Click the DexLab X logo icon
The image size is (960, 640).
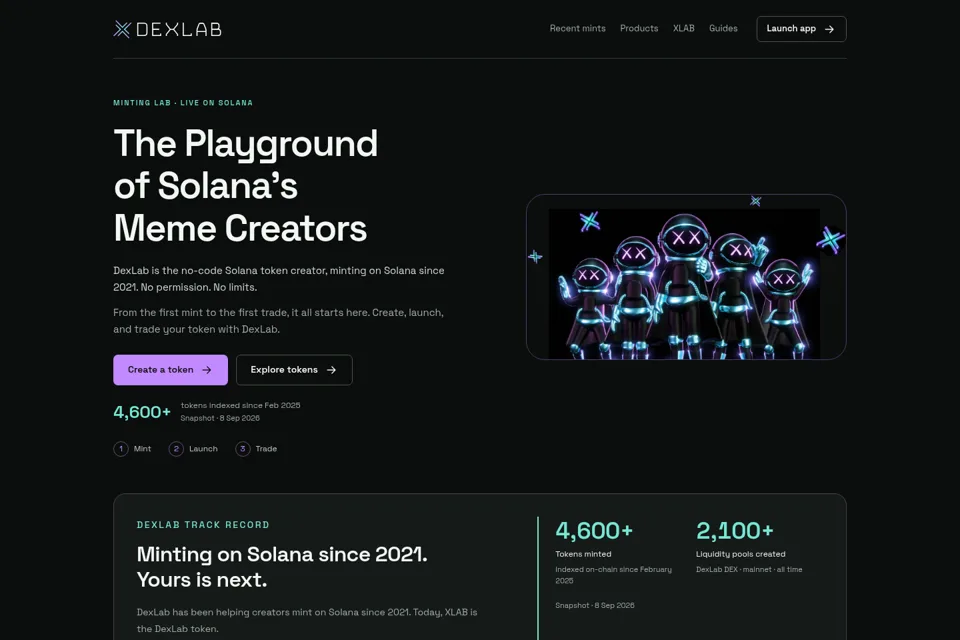(x=122, y=29)
